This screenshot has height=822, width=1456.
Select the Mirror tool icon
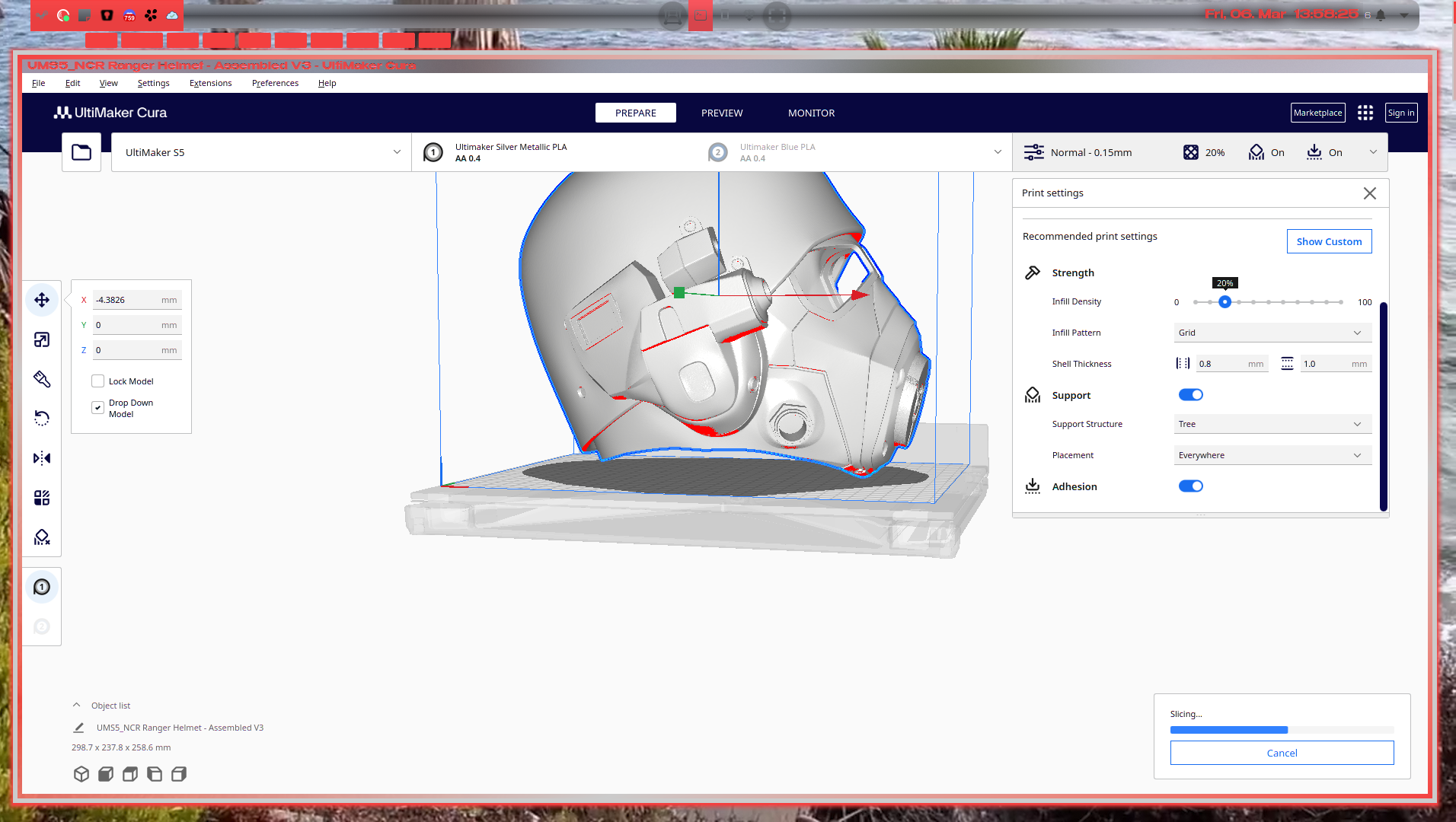click(x=42, y=458)
